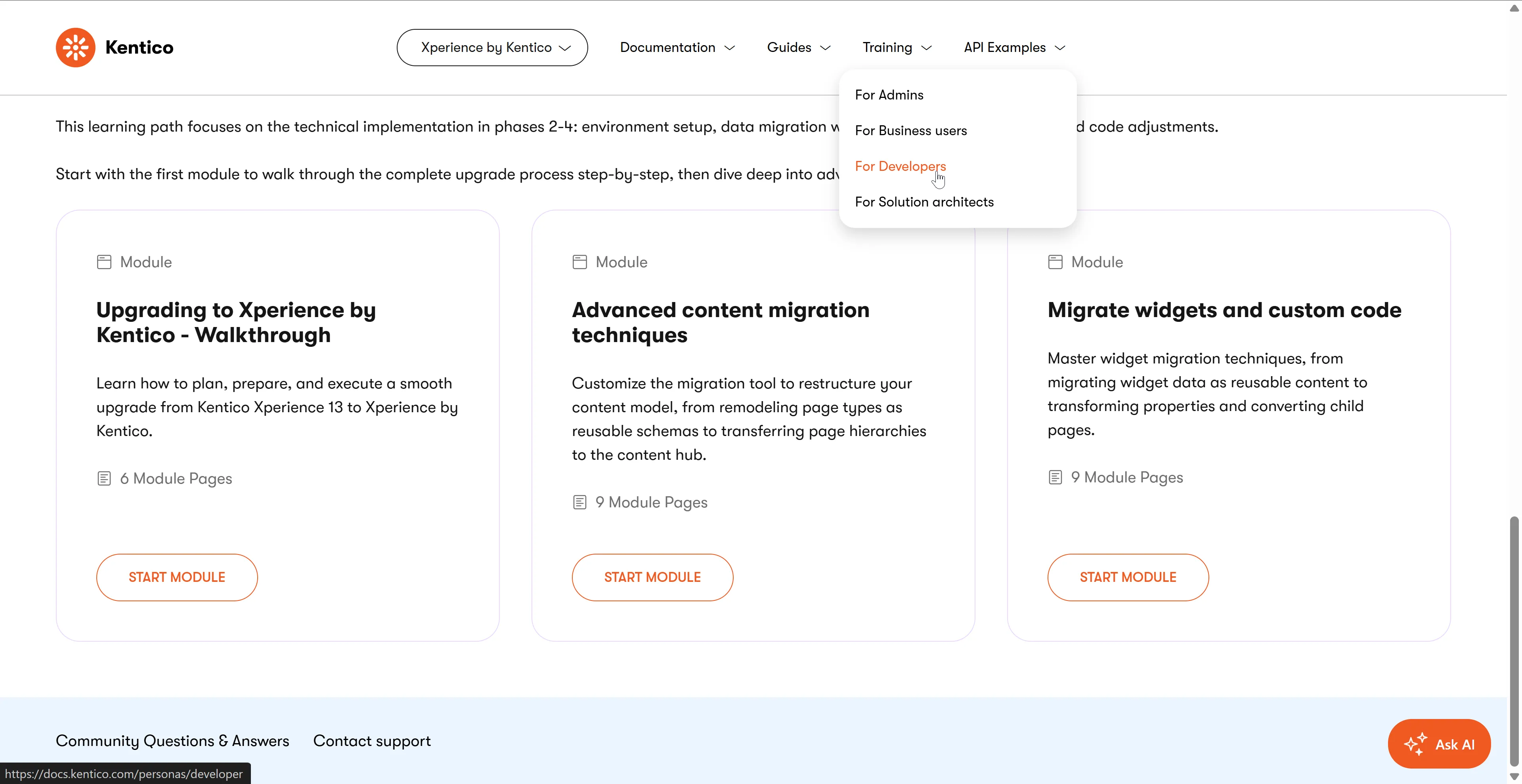Click the Module icon on Advanced content migration card
Image resolution: width=1522 pixels, height=784 pixels.
[579, 262]
